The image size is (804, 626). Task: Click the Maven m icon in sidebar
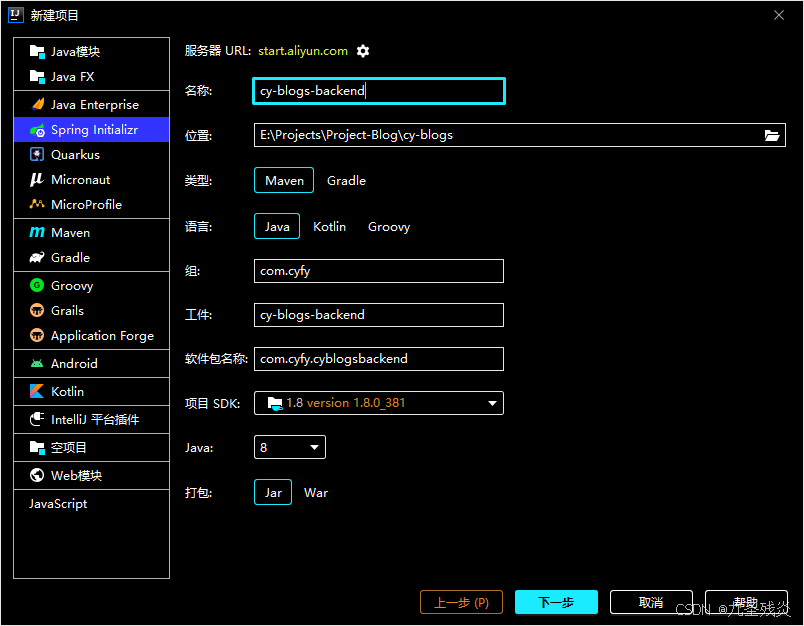click(37, 232)
